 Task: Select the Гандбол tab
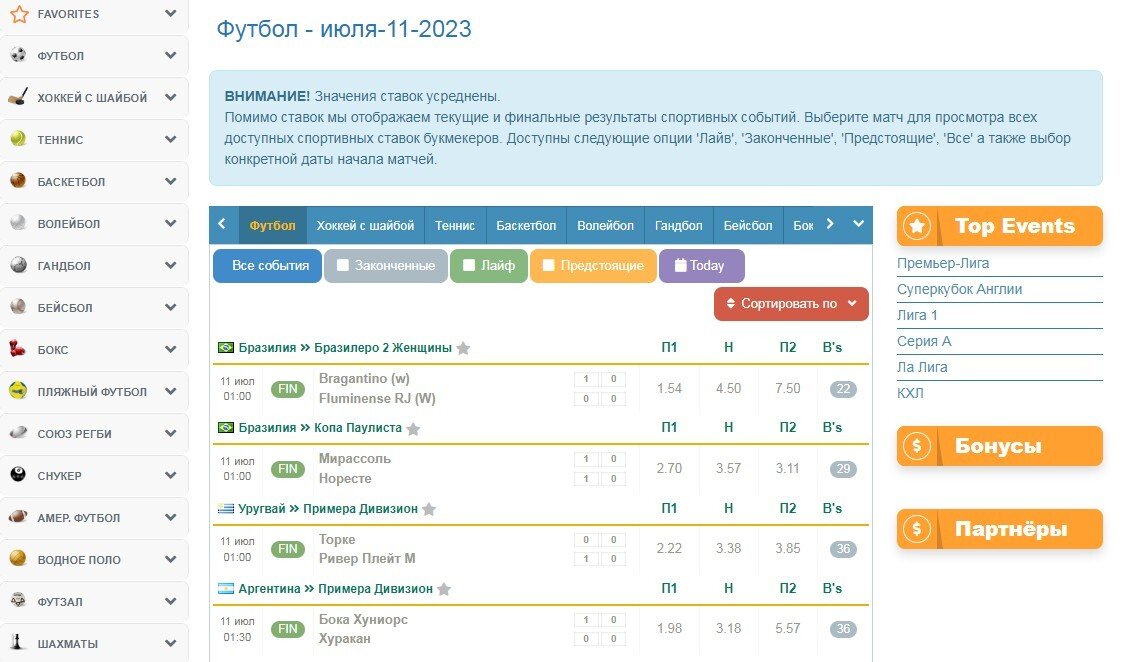point(678,226)
